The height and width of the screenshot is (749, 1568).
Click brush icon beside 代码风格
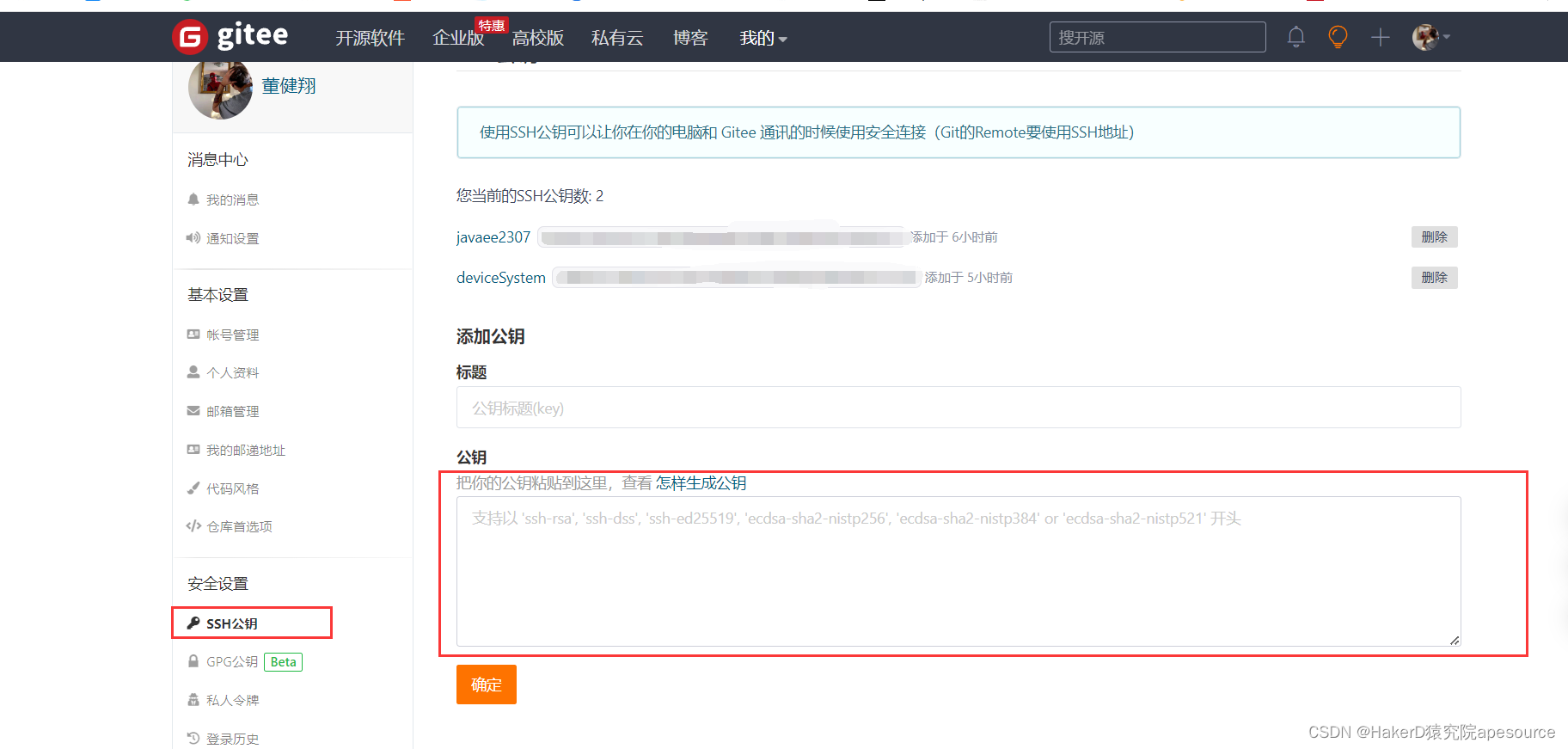(193, 488)
